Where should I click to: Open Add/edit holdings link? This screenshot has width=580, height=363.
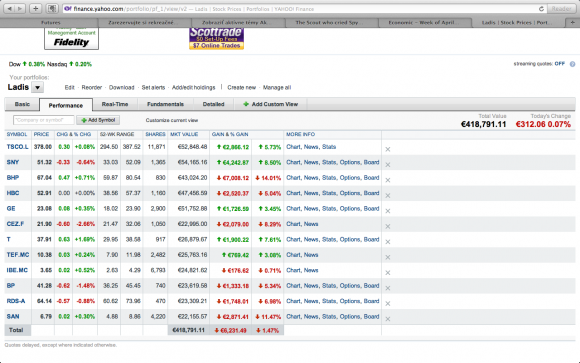[x=193, y=88]
